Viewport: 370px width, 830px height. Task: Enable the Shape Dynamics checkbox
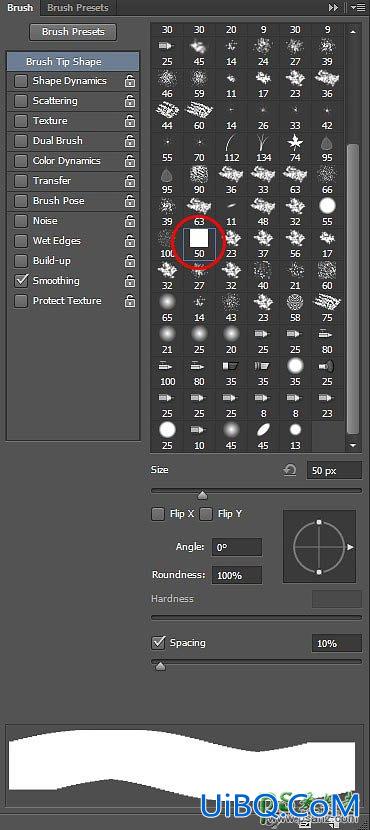21,81
